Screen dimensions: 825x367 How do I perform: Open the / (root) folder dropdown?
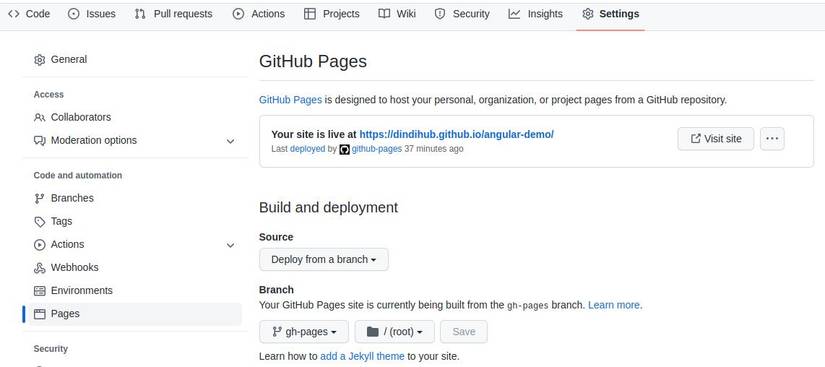395,332
